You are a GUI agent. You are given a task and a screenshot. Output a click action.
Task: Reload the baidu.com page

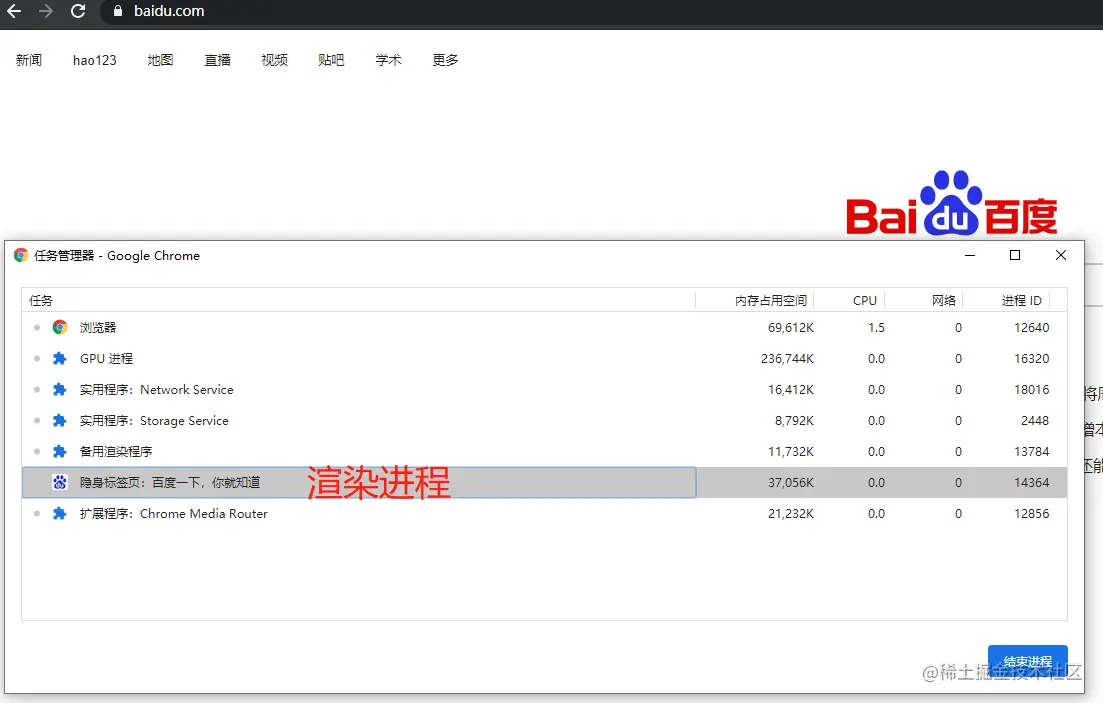click(78, 11)
